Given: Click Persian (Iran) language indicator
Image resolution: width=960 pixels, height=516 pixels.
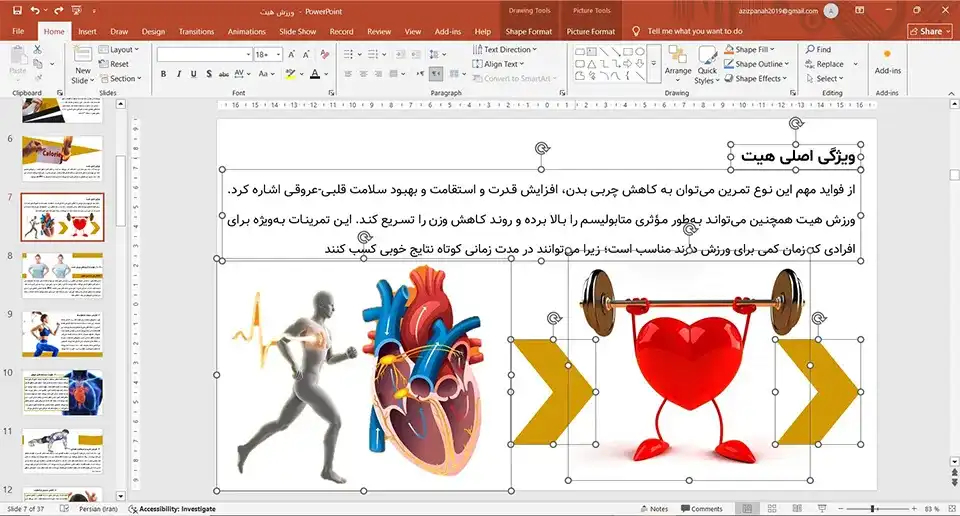Looking at the screenshot, I should [x=98, y=509].
